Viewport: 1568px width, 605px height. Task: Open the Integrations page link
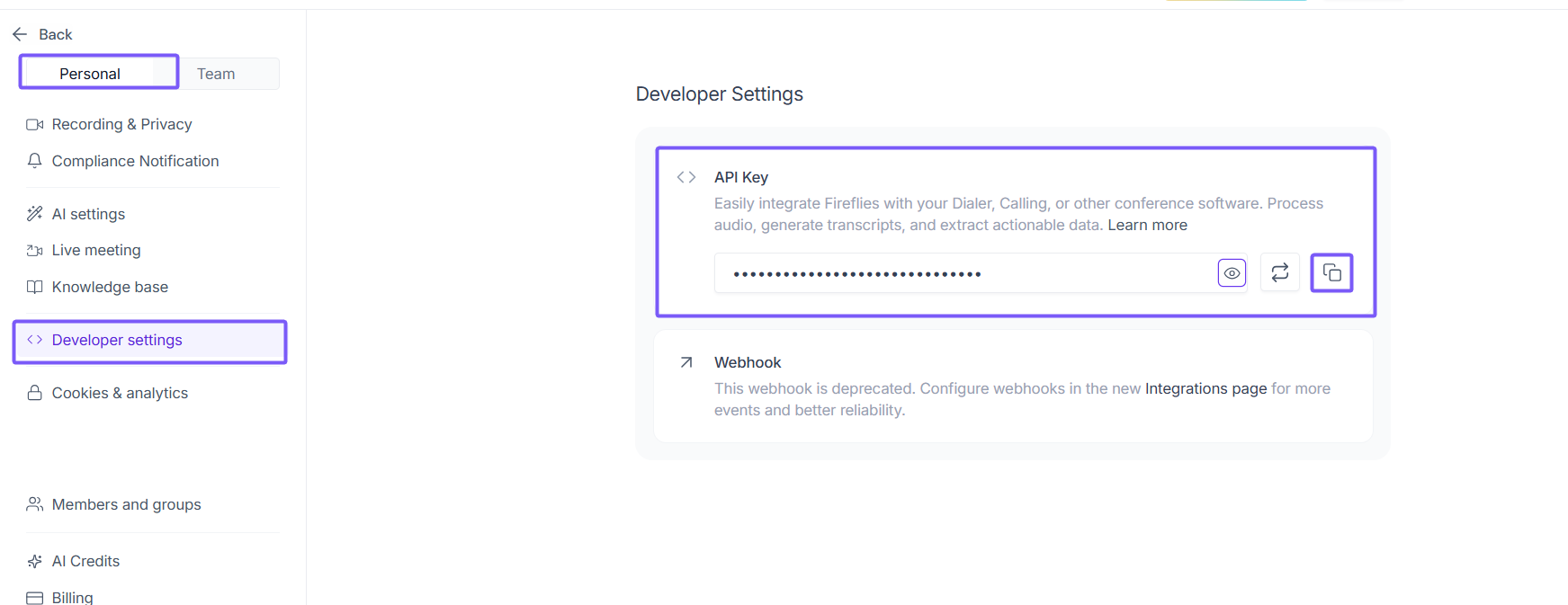coord(1205,388)
